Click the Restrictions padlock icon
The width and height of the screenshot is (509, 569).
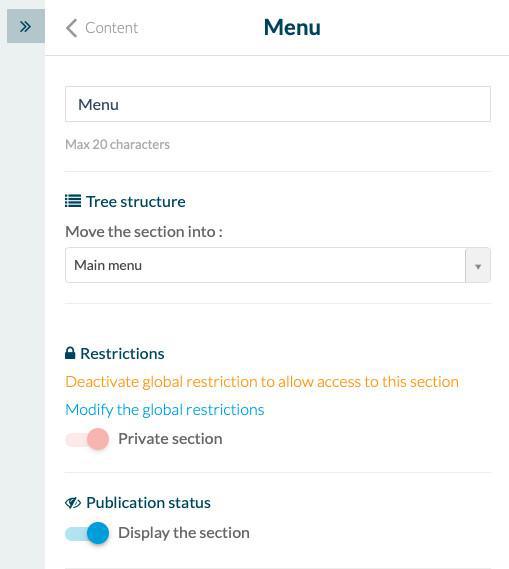[70, 353]
